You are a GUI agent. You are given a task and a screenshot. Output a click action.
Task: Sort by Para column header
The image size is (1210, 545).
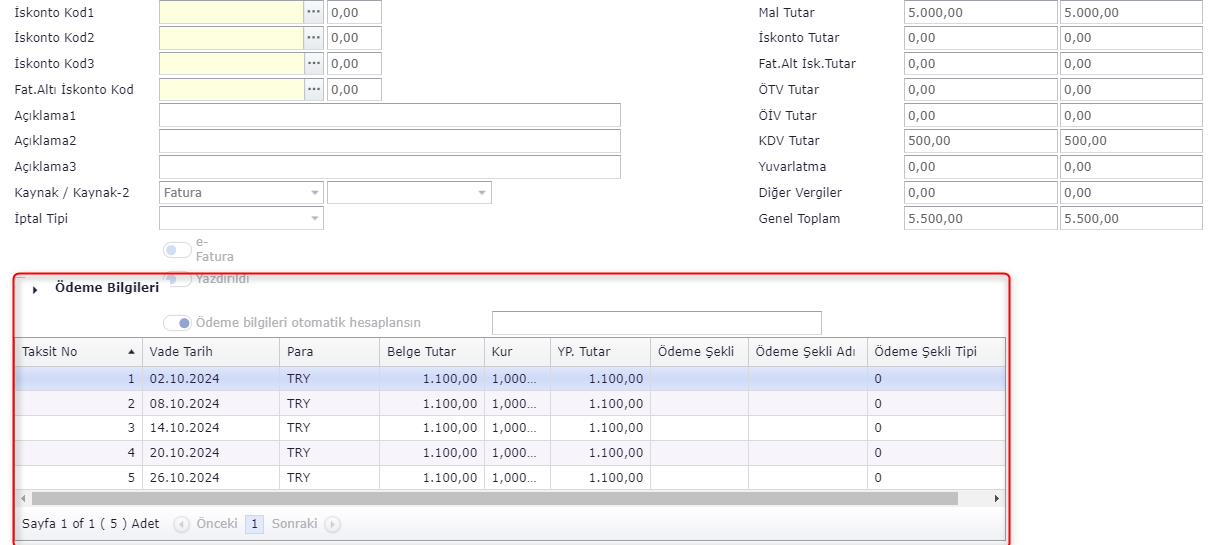click(330, 352)
